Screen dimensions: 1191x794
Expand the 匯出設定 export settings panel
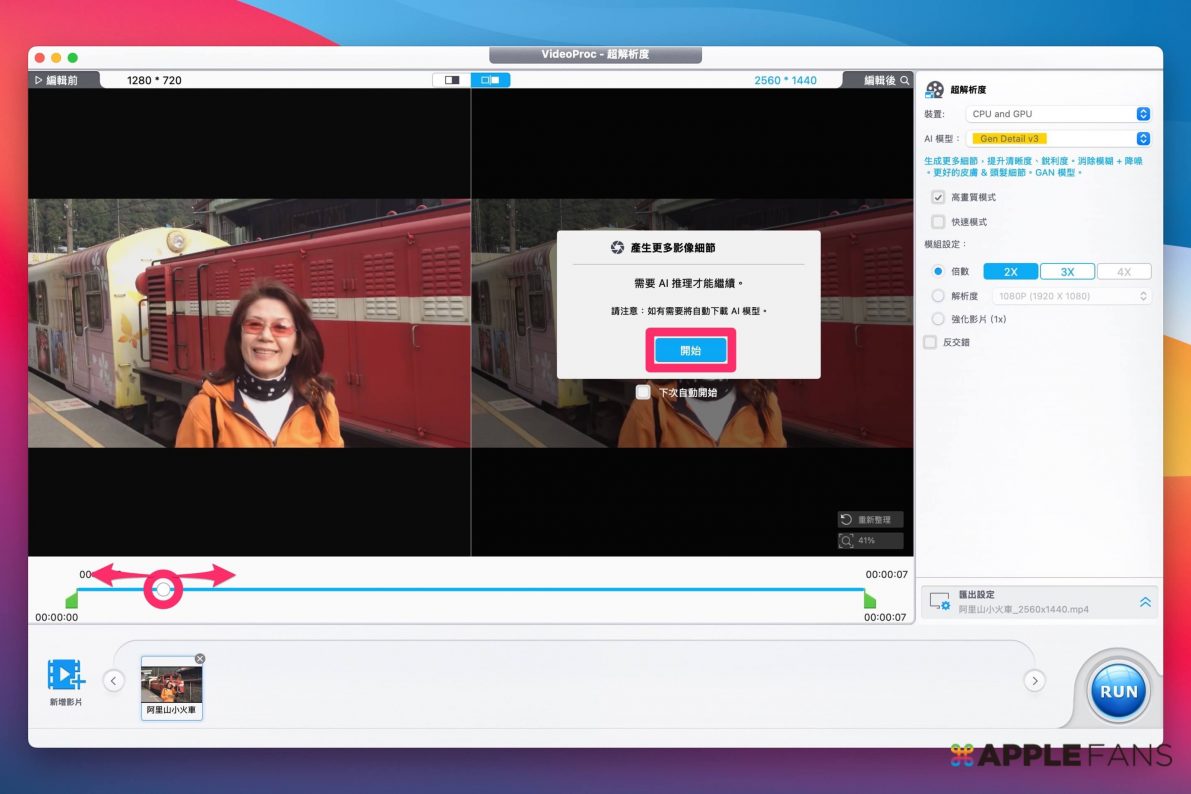[x=1145, y=602]
